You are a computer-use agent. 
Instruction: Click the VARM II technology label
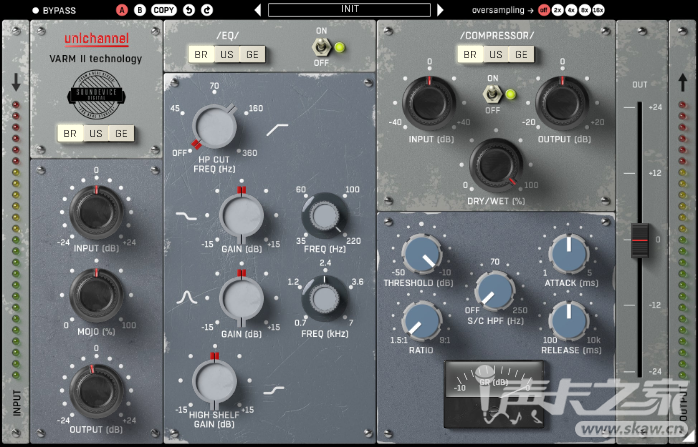click(x=96, y=59)
